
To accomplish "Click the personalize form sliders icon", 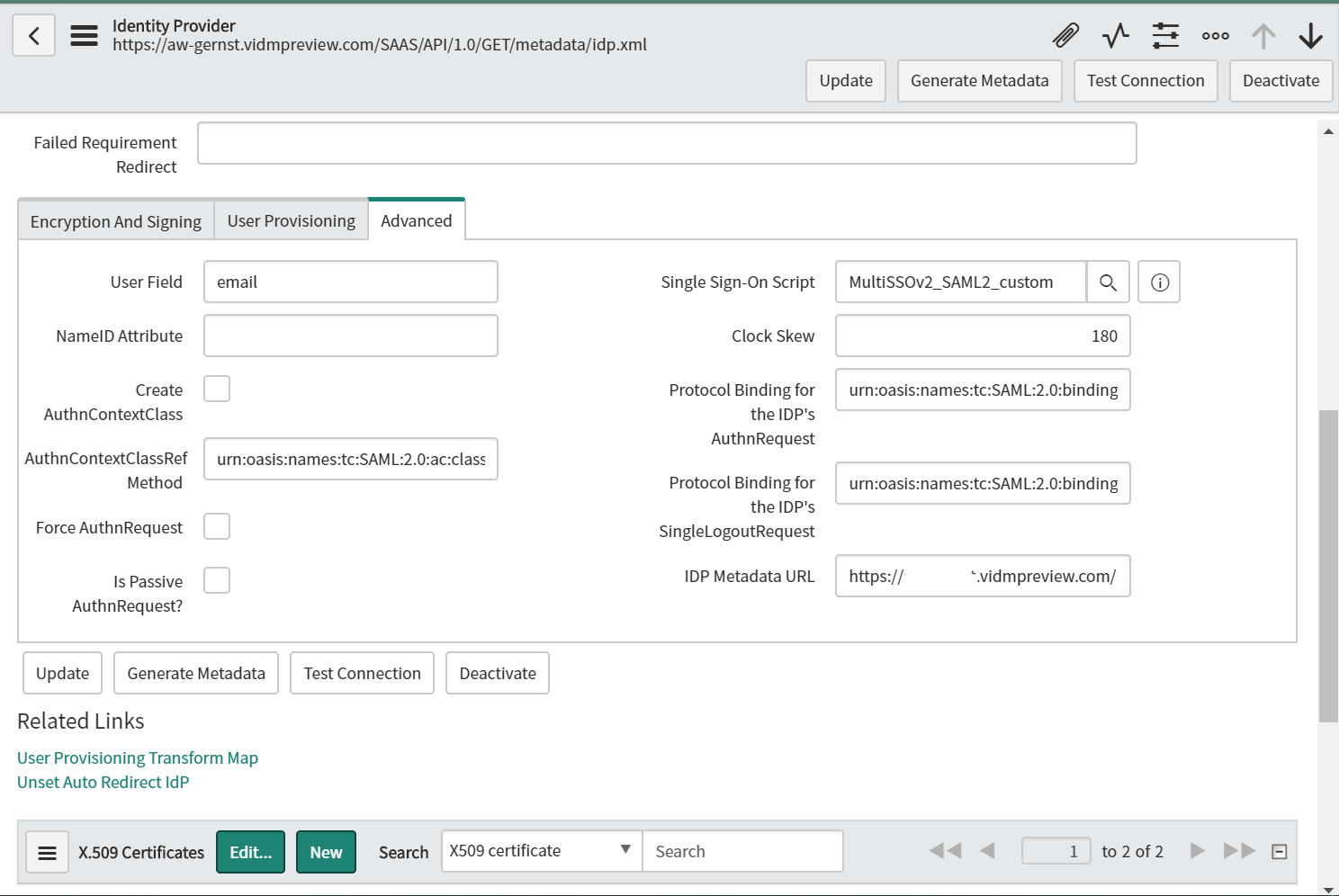I will (1165, 36).
